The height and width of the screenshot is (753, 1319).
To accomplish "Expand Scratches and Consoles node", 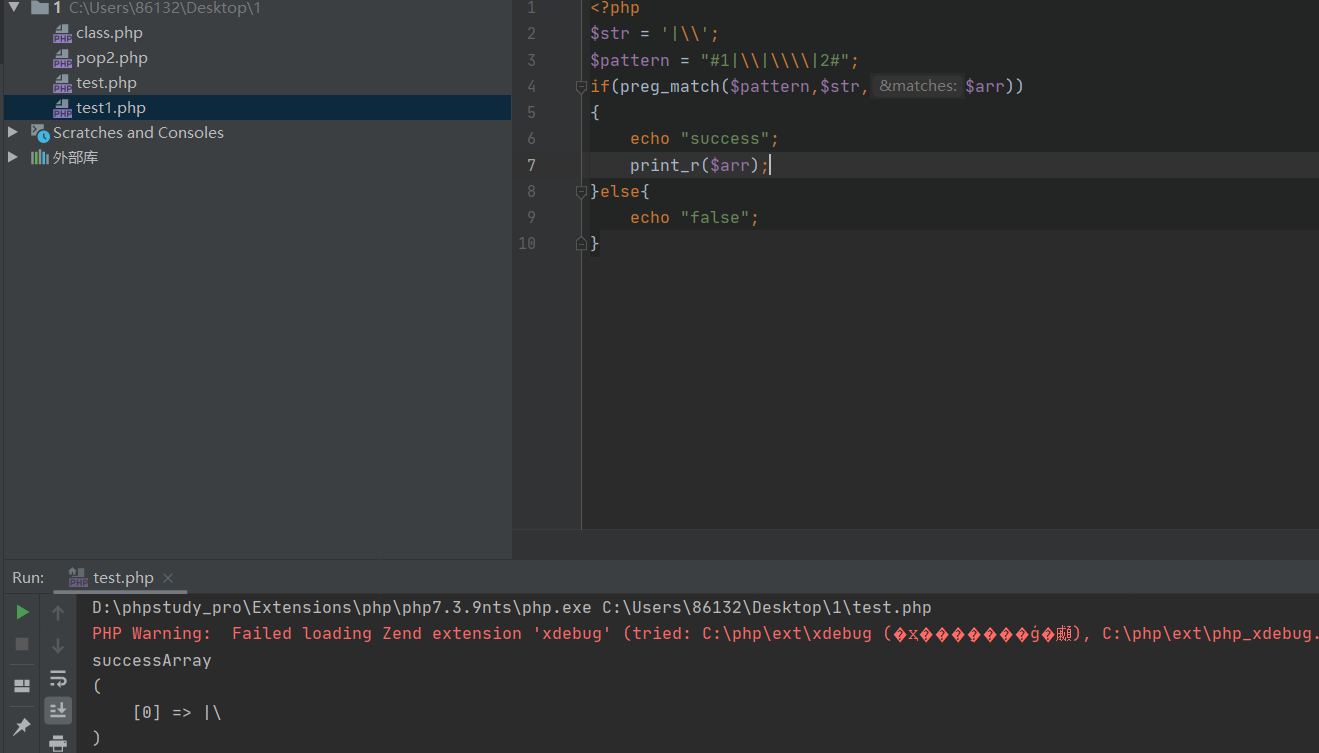I will [x=13, y=132].
